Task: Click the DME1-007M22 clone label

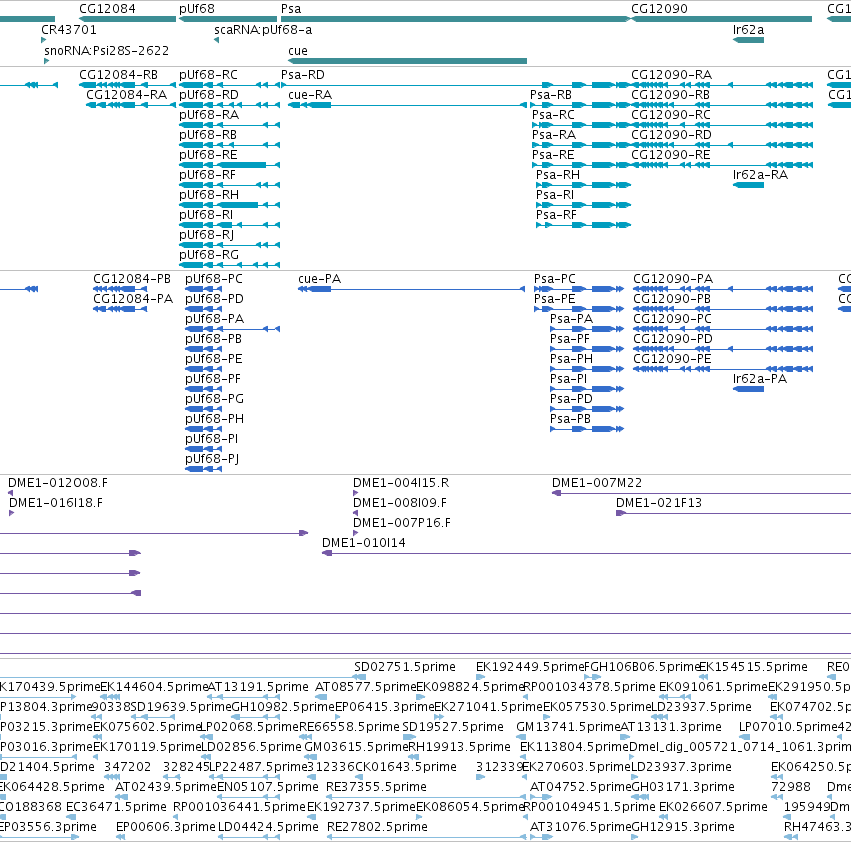Action: click(x=597, y=483)
